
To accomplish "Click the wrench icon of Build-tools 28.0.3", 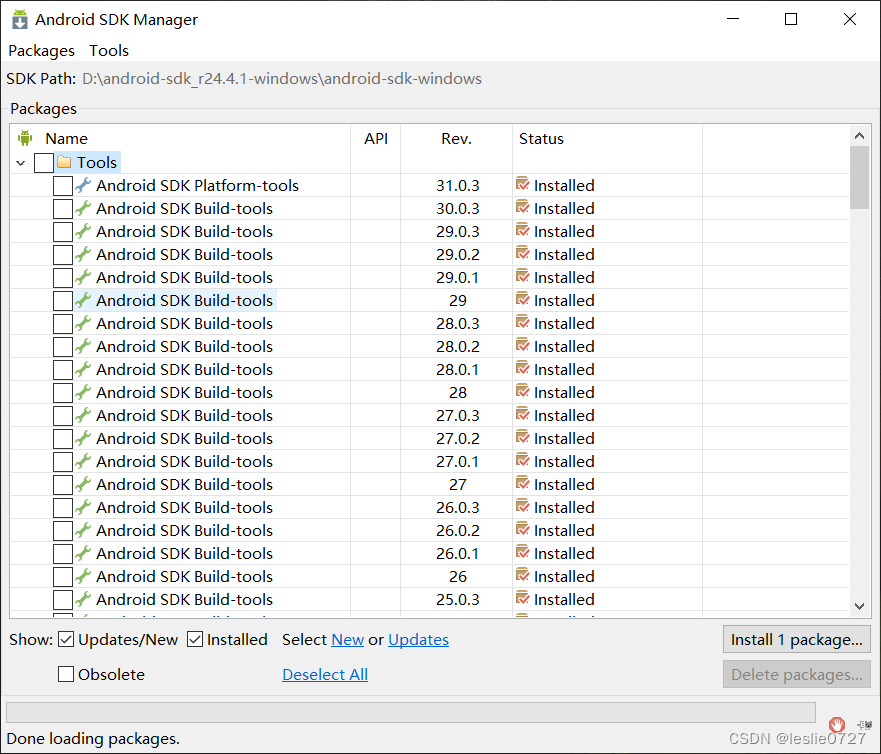I will (x=83, y=323).
